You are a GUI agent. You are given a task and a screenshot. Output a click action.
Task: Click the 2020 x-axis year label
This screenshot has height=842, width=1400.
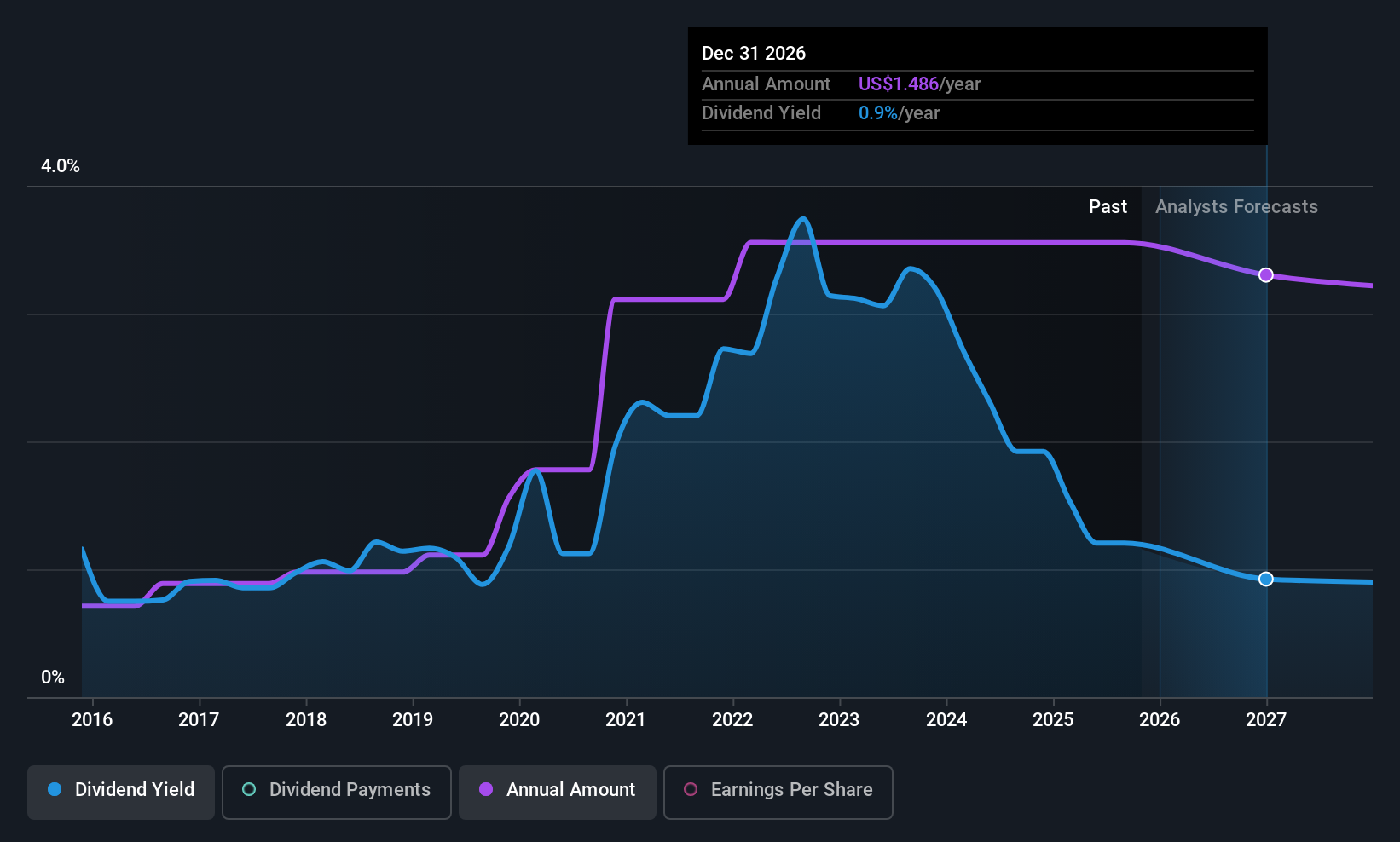pos(519,720)
